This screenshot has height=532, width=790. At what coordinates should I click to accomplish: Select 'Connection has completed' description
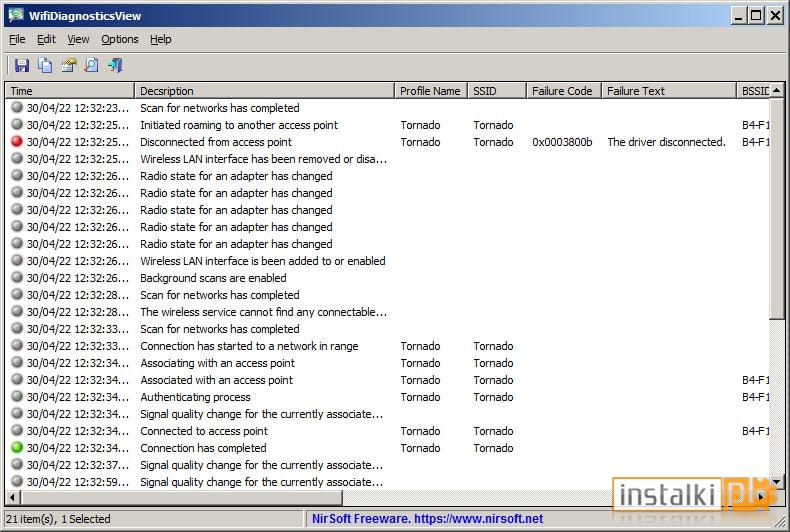204,448
